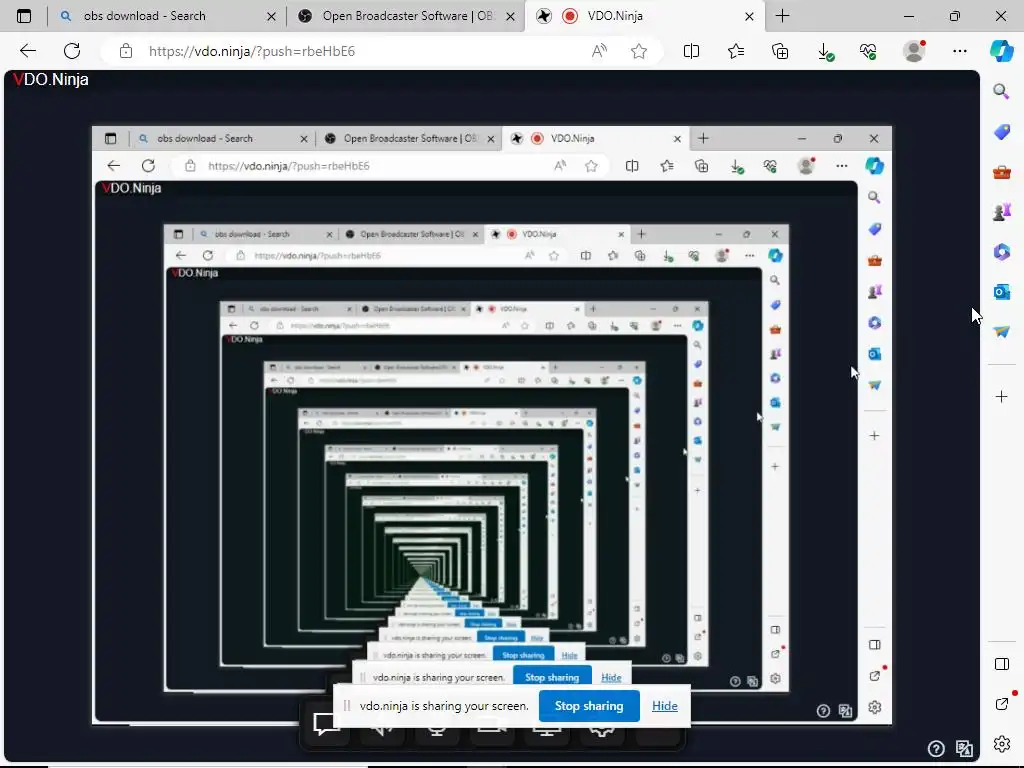Screen dimensions: 1024x768
Task: Go back to the previous page
Action: pos(27,51)
